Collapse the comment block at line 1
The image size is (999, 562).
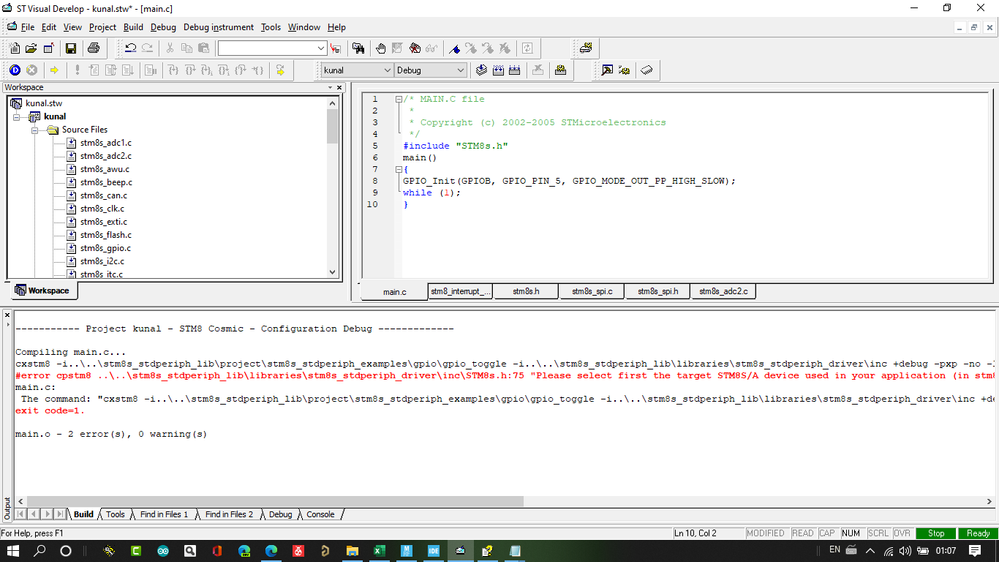coord(398,99)
